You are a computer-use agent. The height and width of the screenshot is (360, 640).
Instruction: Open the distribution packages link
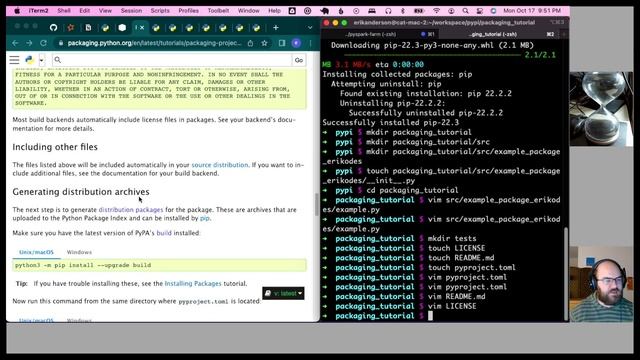(131, 210)
